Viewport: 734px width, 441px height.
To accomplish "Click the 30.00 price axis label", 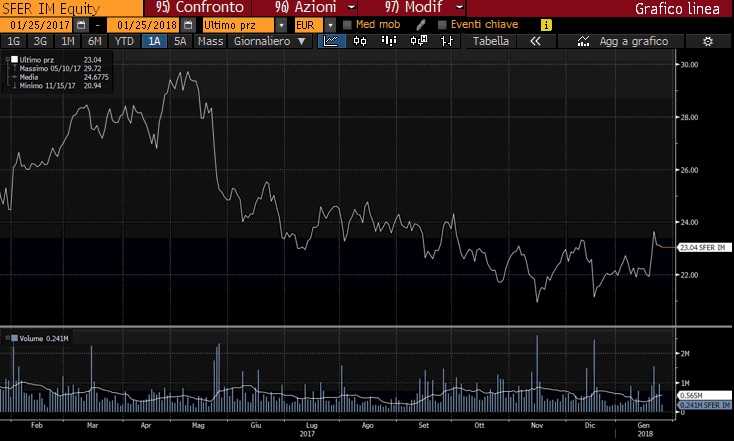I will coord(689,65).
